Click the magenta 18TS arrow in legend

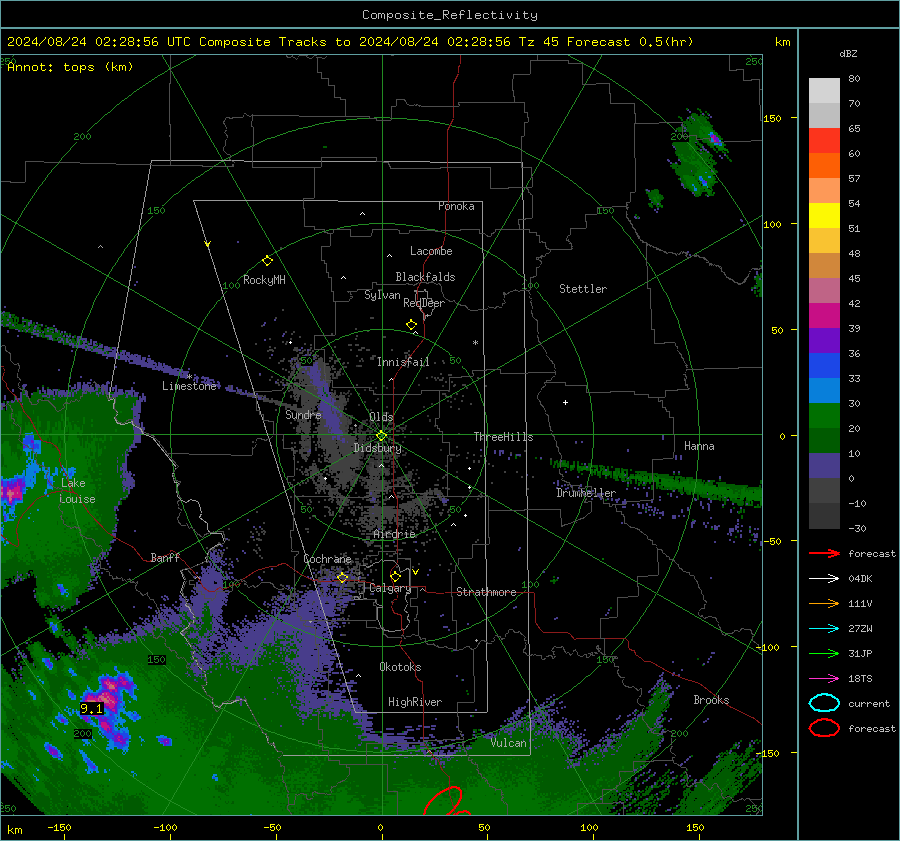pos(824,678)
